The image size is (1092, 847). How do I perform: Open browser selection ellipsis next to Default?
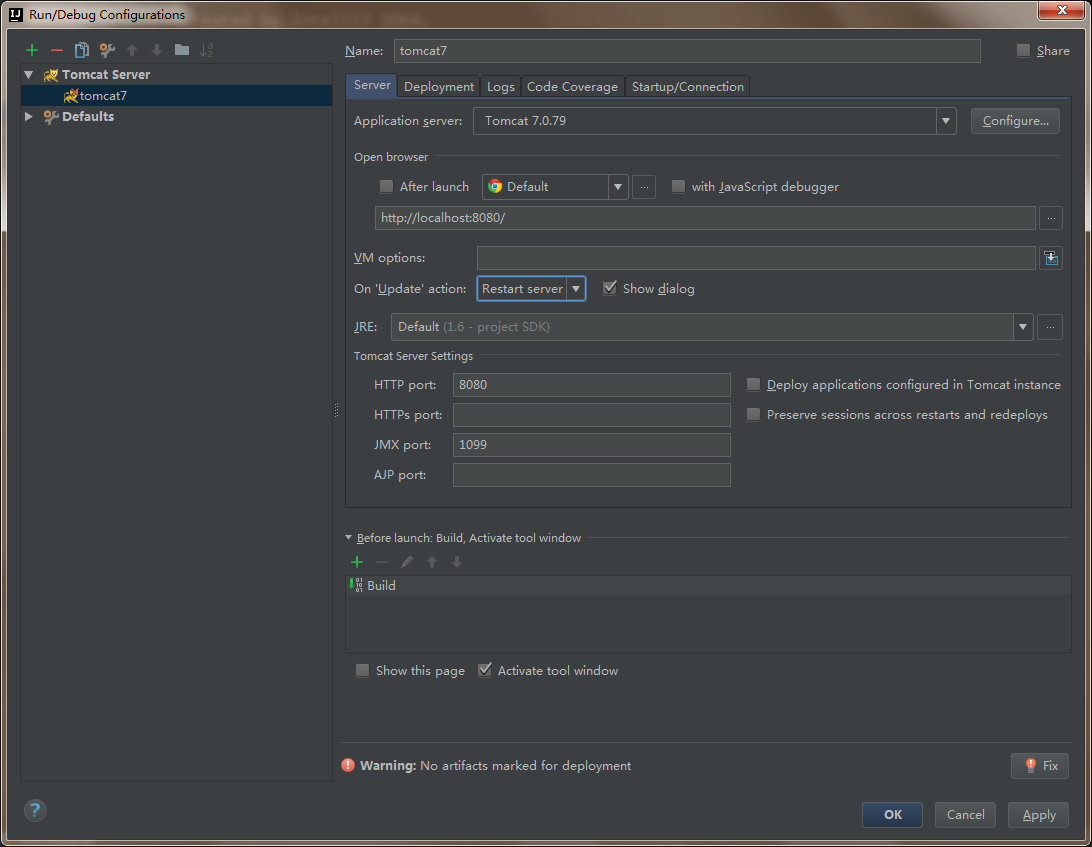point(644,187)
